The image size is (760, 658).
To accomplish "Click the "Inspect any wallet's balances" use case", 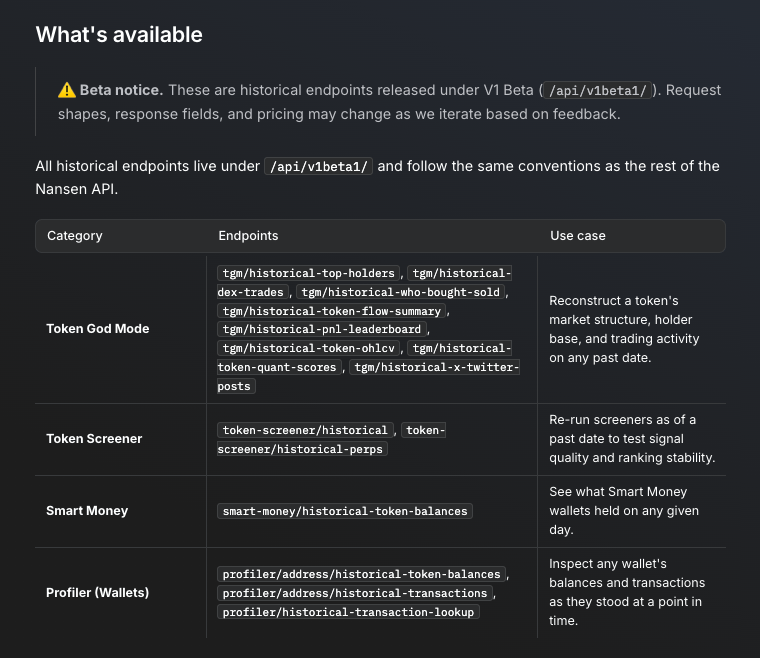I will tap(627, 592).
